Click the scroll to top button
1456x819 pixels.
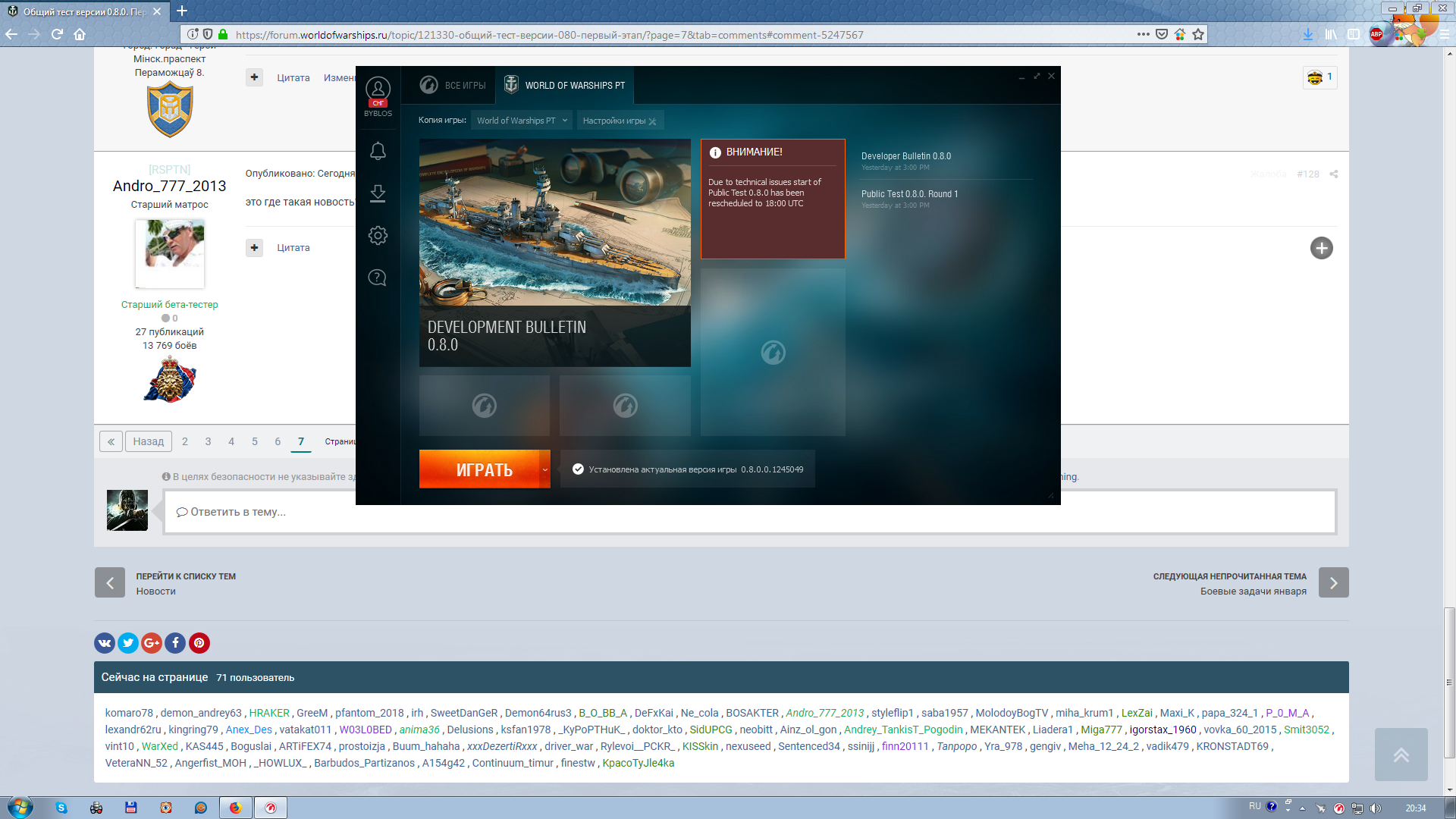[1401, 755]
